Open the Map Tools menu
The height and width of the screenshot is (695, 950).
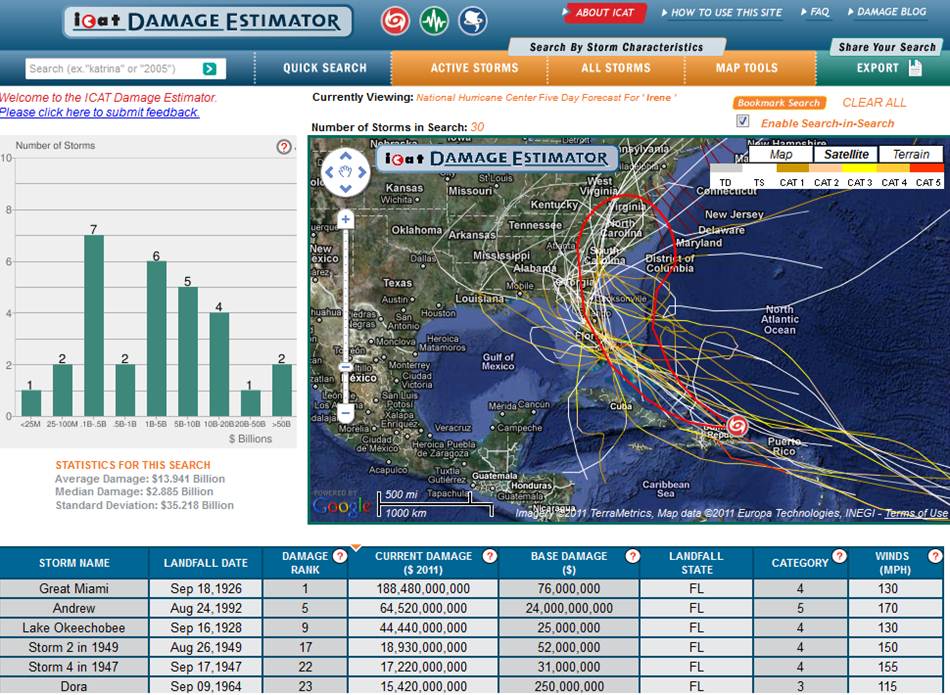coord(746,68)
